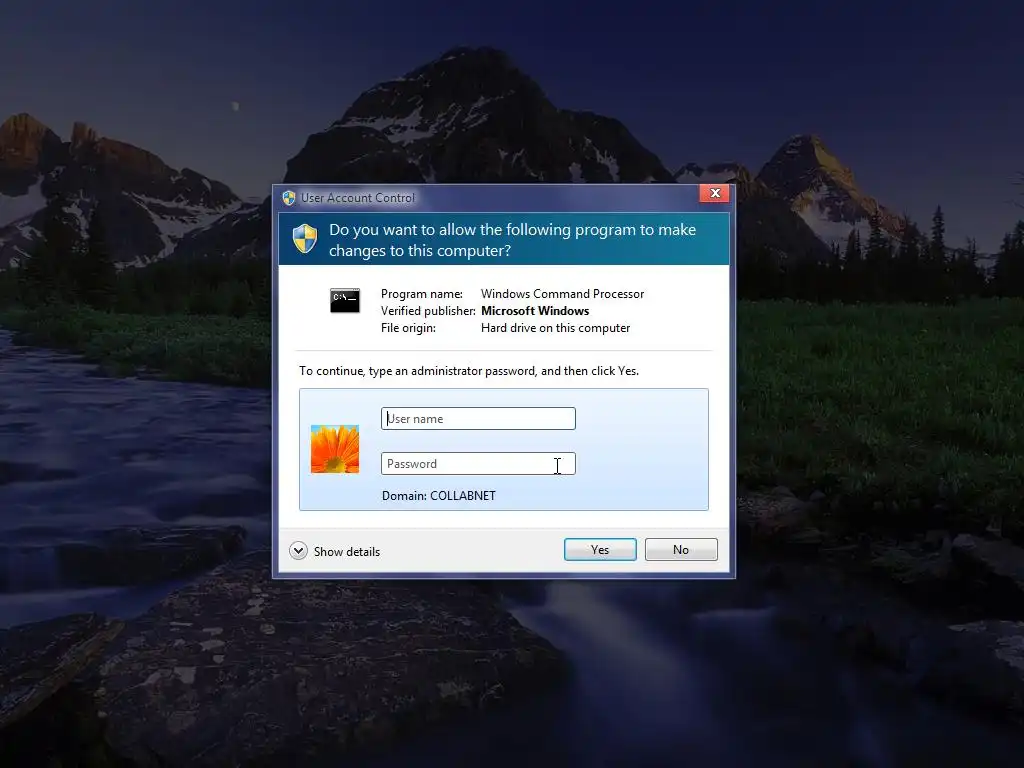Confirm elevation with the Yes button

600,550
